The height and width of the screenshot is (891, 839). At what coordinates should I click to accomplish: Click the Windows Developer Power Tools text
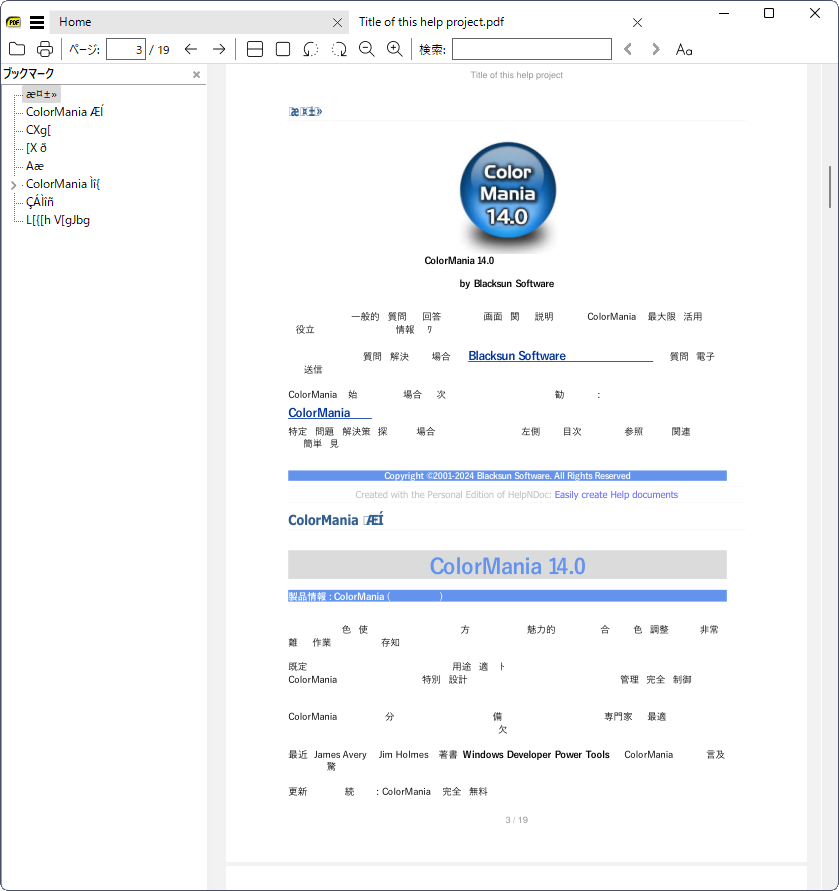536,755
